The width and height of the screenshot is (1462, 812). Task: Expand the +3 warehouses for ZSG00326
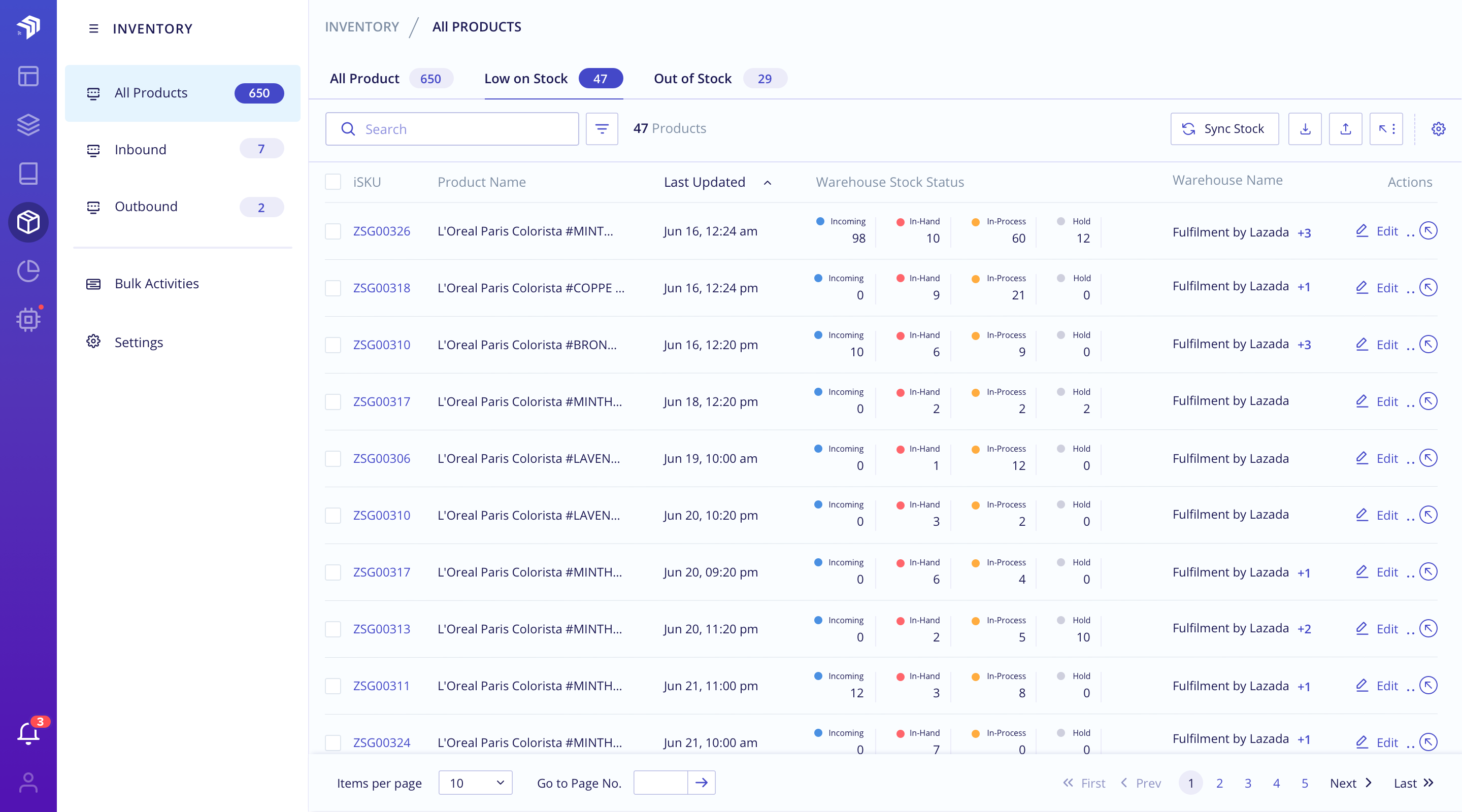coord(1304,232)
